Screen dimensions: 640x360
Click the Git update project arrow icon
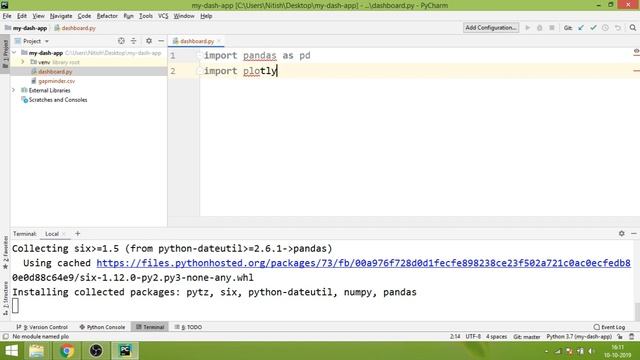tap(581, 28)
